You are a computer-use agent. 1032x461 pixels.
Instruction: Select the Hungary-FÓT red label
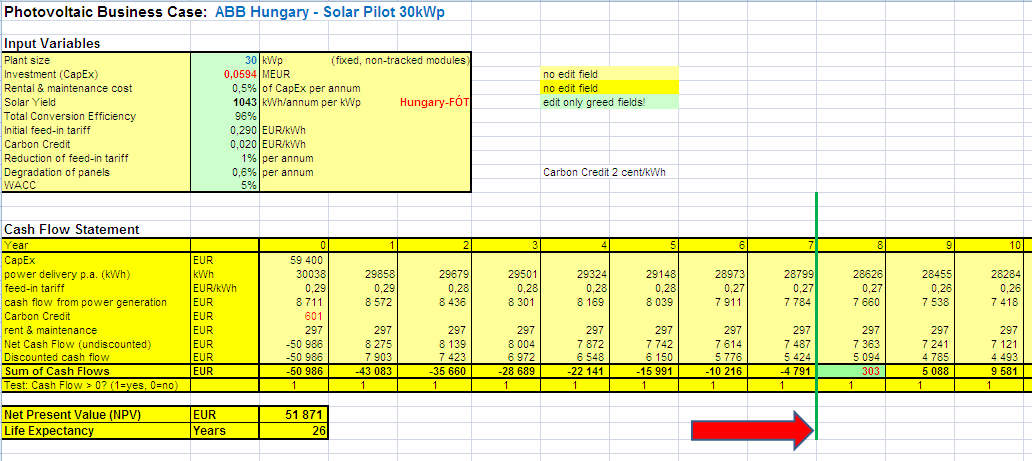433,103
